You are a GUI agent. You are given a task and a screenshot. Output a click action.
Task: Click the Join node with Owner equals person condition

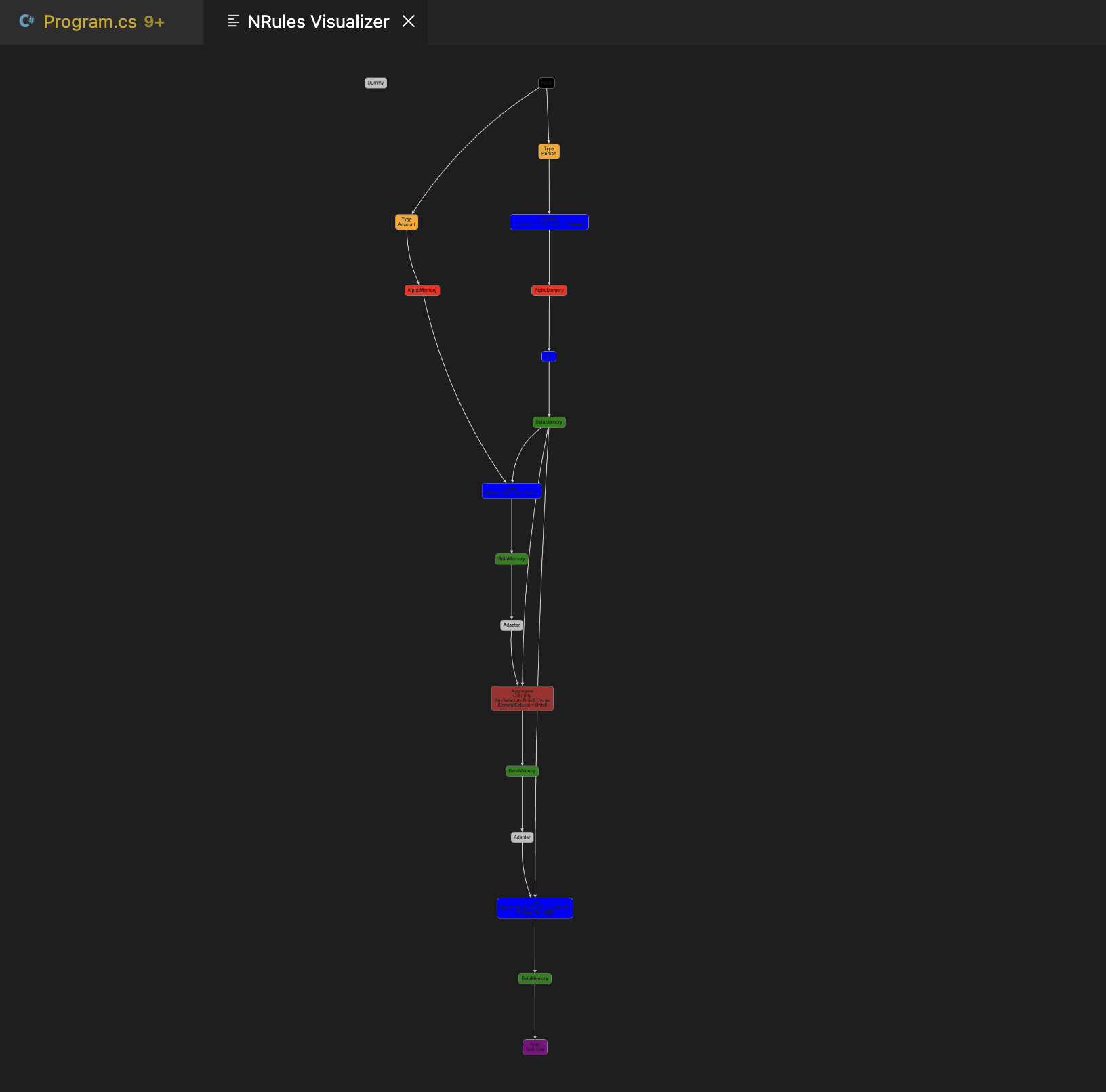pos(512,490)
